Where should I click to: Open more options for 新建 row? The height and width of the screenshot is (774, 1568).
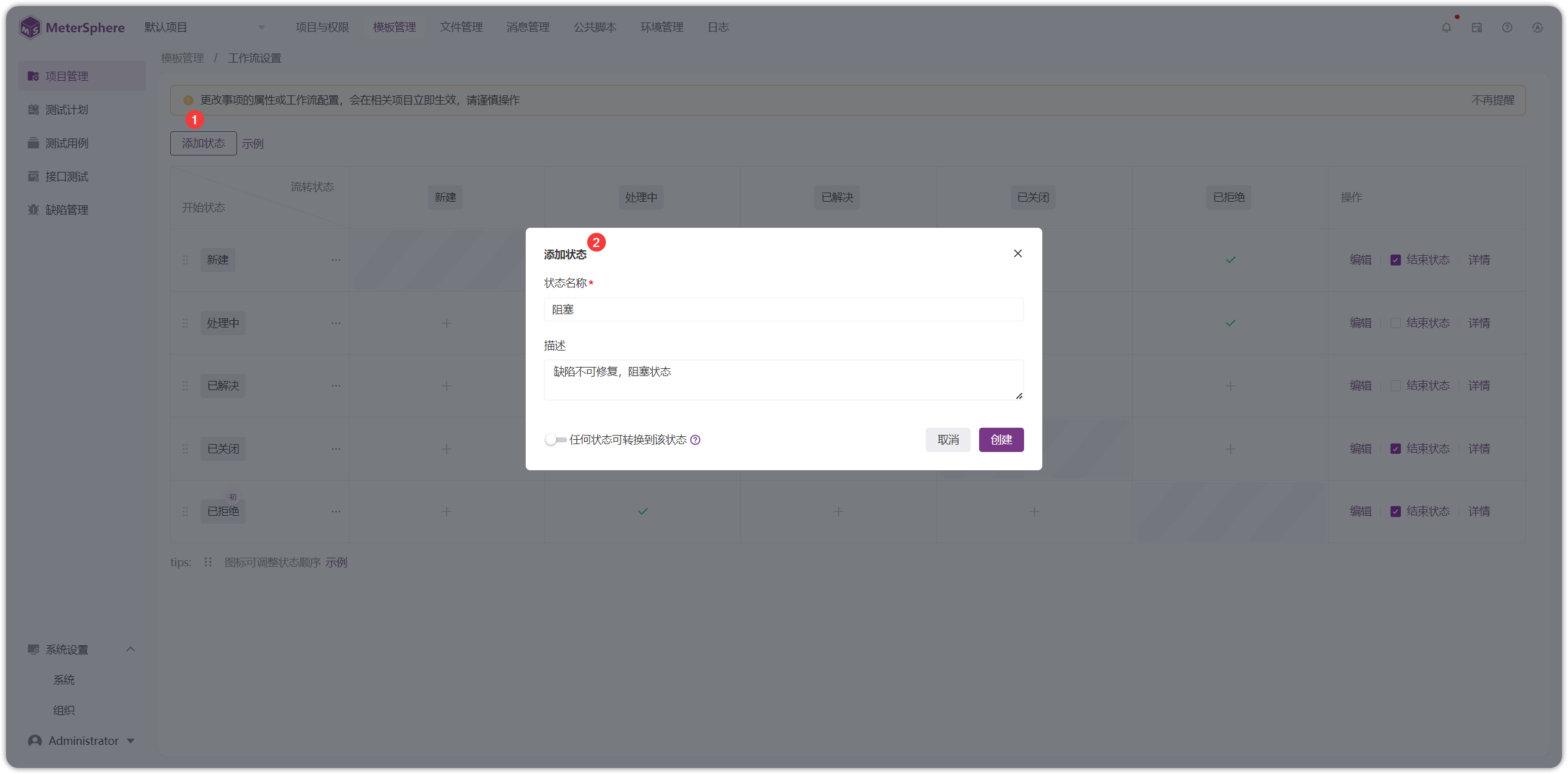336,261
